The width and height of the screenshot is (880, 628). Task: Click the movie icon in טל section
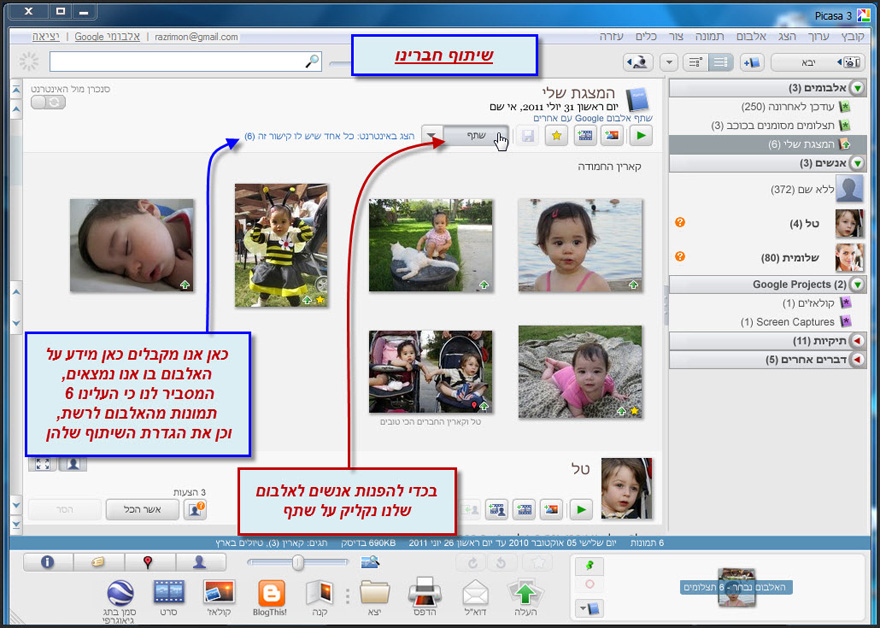[524, 510]
